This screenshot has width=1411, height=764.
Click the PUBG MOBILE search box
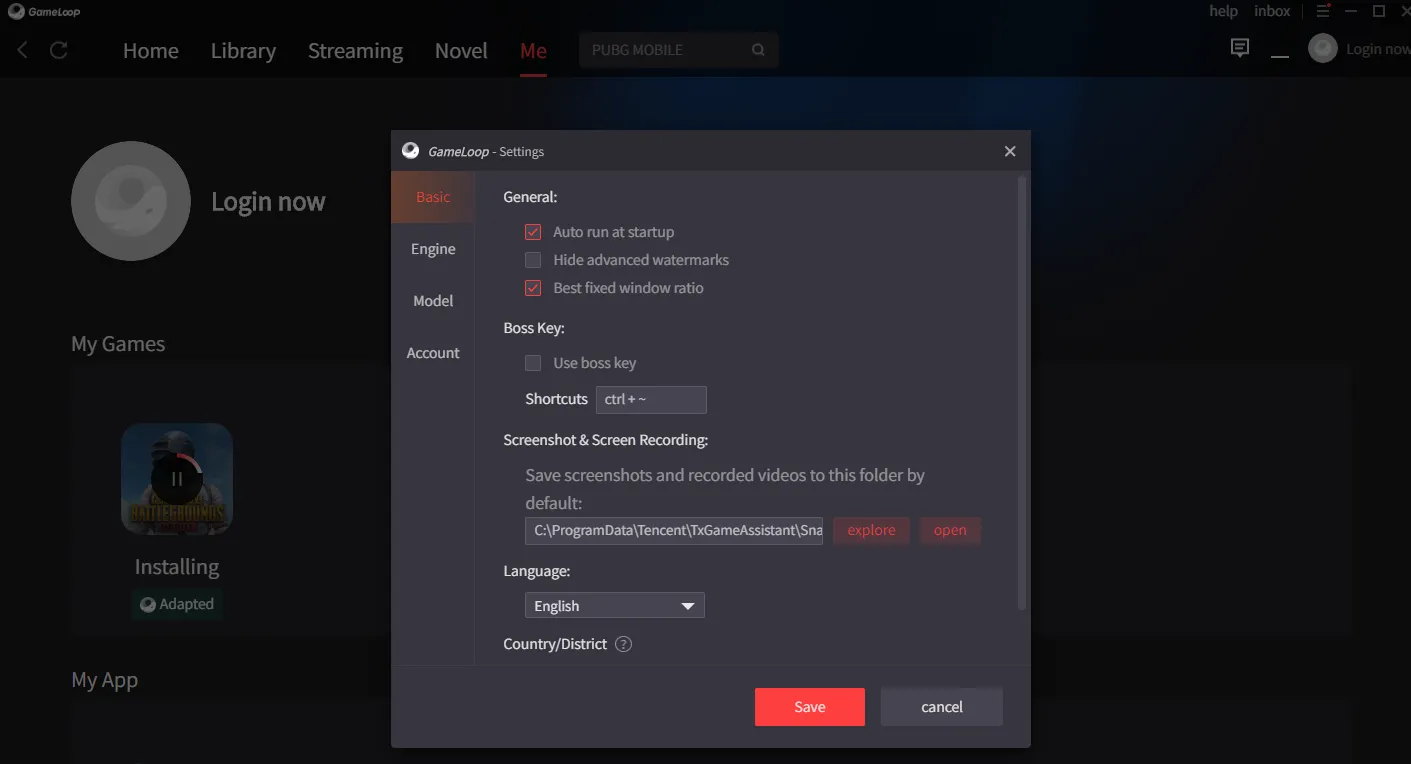click(x=679, y=50)
